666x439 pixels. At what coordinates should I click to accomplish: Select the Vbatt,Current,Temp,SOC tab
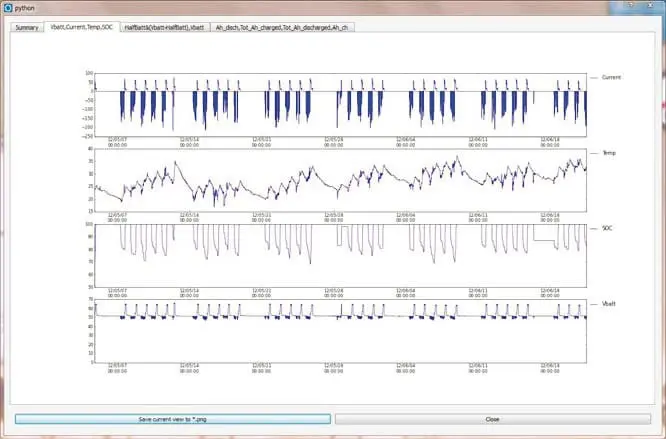82,27
